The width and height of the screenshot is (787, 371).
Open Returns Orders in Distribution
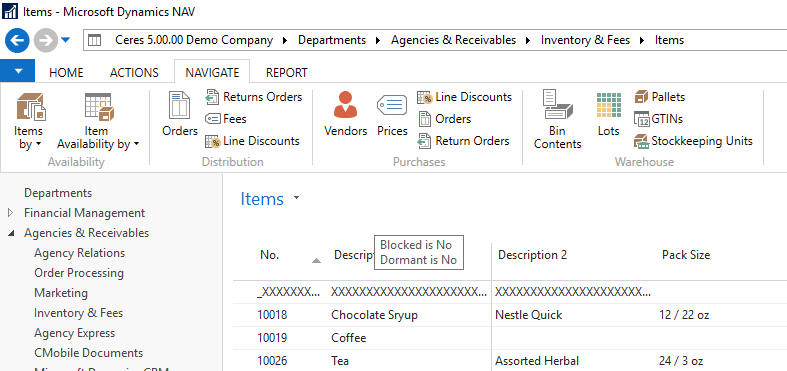[x=253, y=97]
